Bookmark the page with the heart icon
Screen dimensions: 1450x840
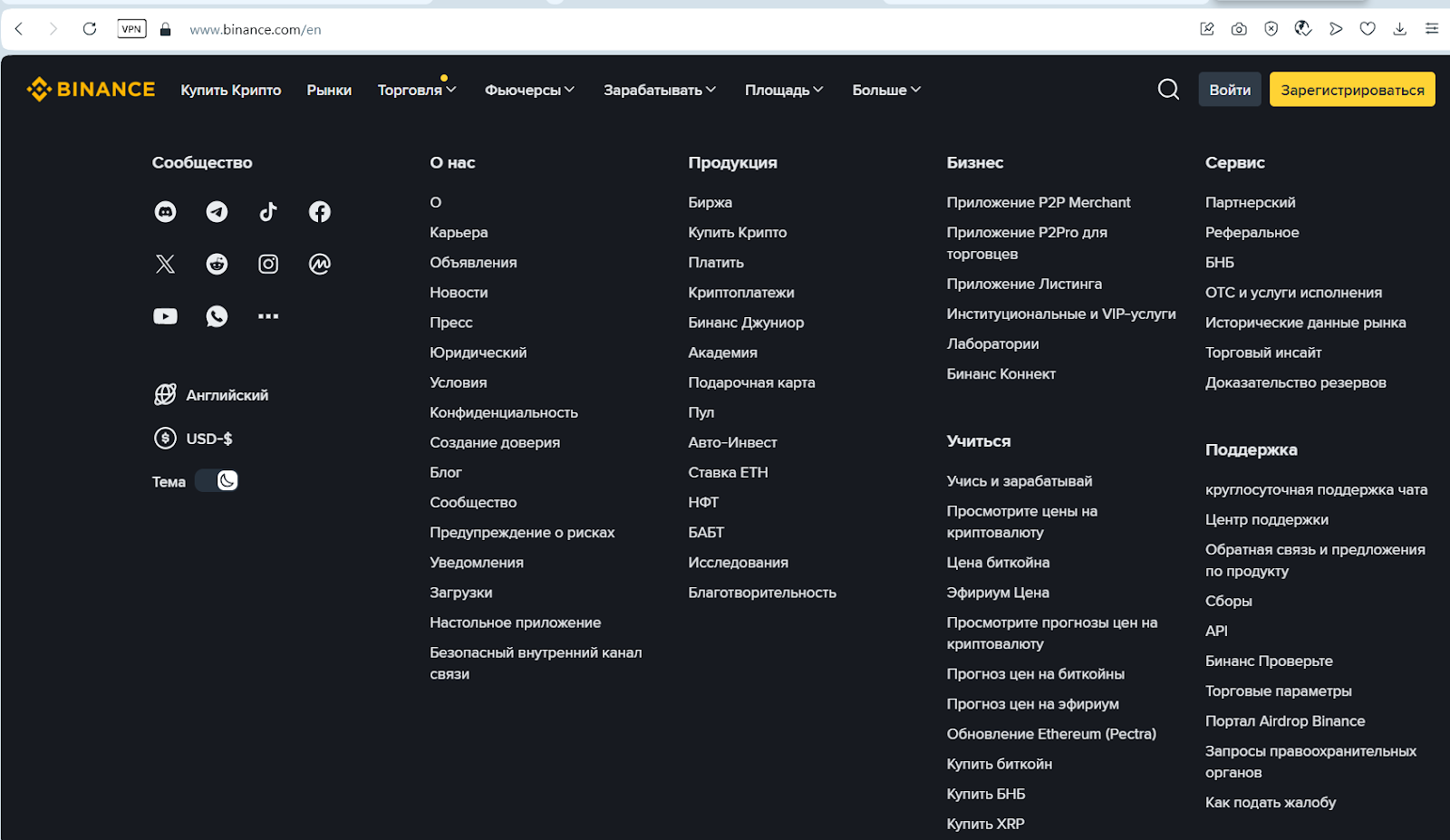click(1368, 29)
